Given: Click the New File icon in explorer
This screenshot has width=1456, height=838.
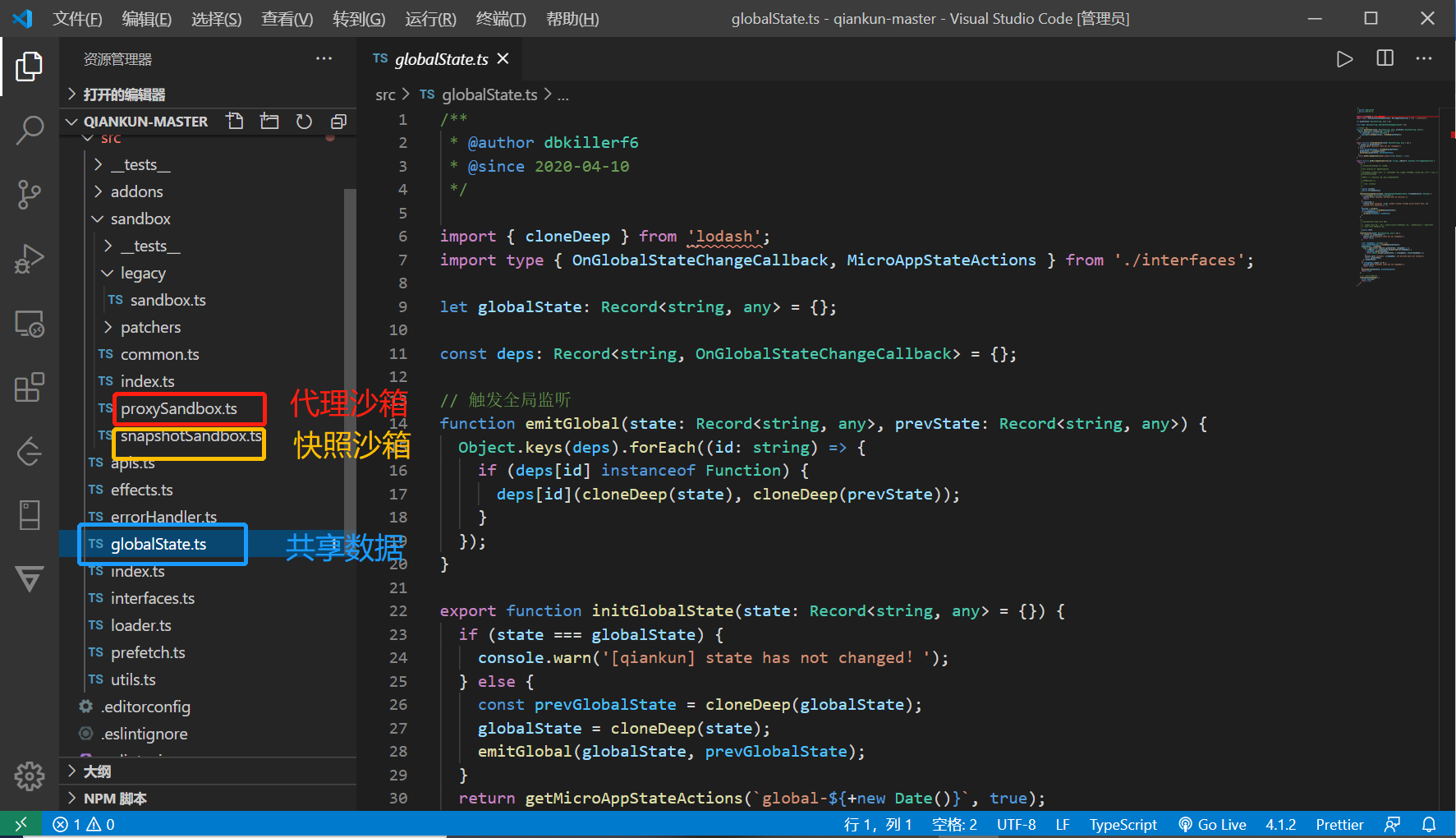Looking at the screenshot, I should pos(235,122).
